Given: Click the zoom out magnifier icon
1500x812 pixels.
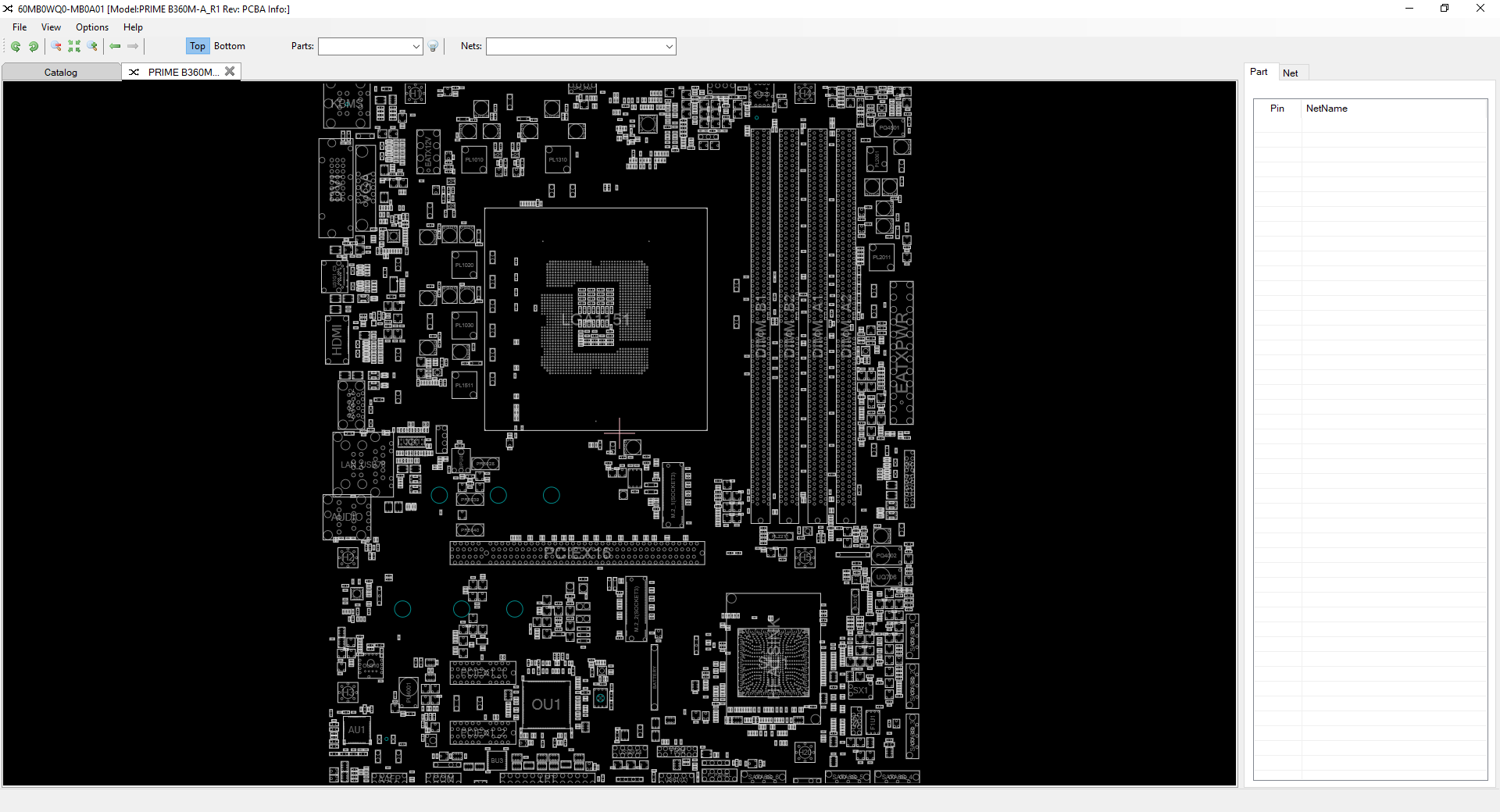Looking at the screenshot, I should (56, 46).
